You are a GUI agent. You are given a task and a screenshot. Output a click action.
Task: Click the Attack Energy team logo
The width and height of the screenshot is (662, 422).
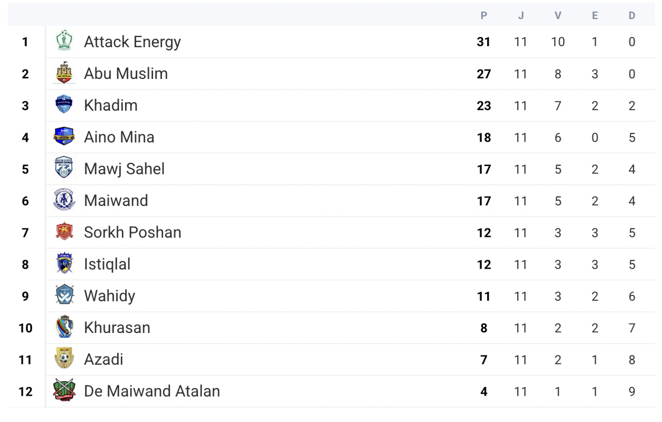64,42
